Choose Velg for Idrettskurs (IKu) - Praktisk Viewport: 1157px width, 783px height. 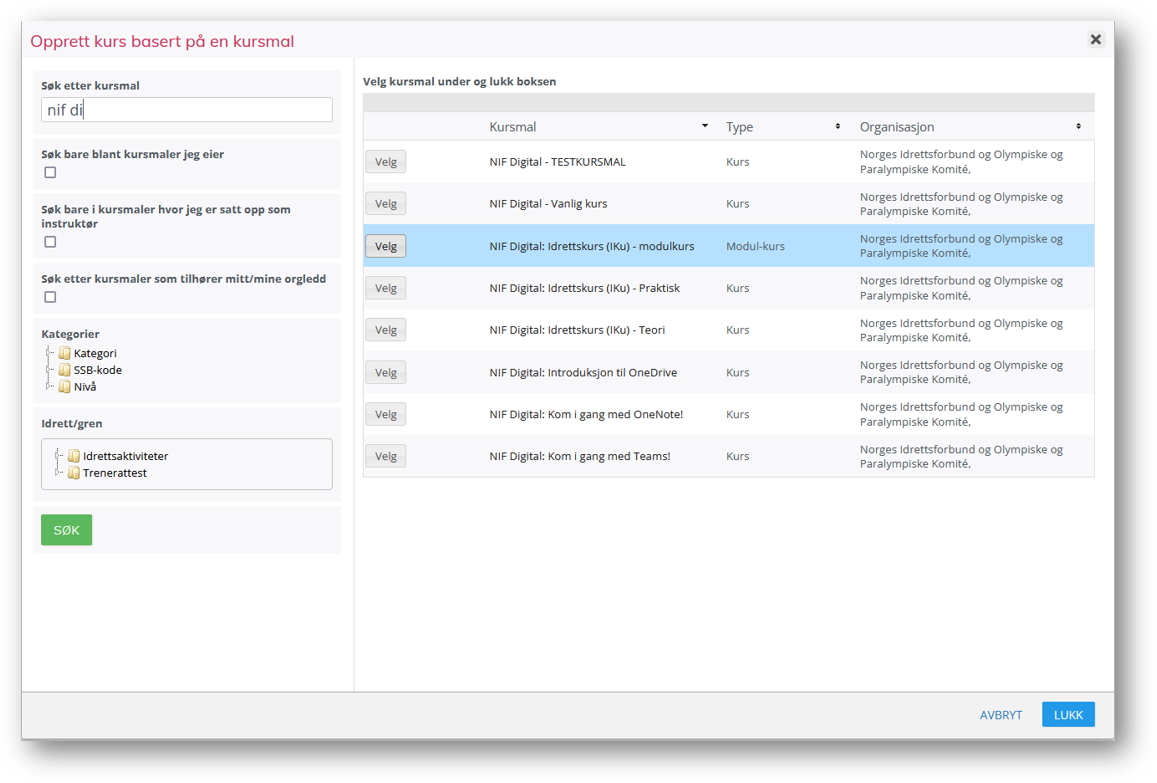[x=386, y=288]
